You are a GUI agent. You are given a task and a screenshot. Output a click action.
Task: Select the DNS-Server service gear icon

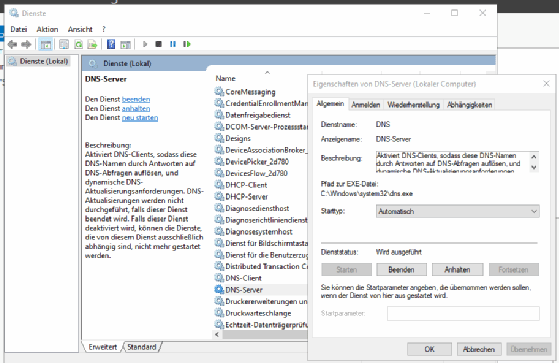click(x=219, y=290)
